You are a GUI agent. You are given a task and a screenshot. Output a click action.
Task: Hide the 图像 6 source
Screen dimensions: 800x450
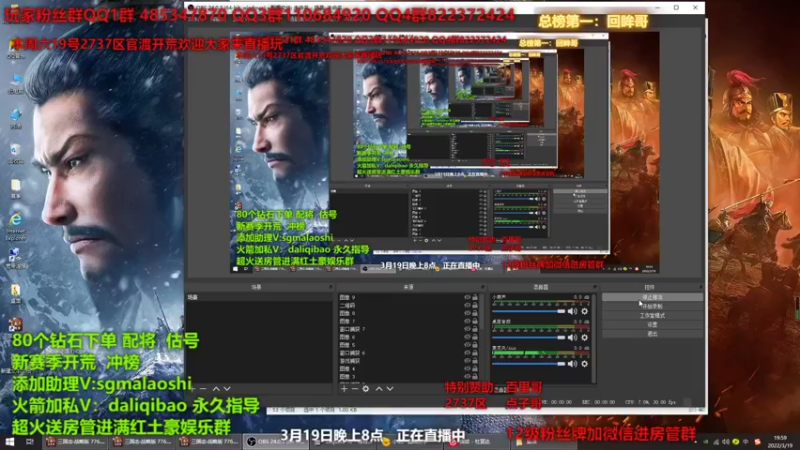click(x=467, y=337)
